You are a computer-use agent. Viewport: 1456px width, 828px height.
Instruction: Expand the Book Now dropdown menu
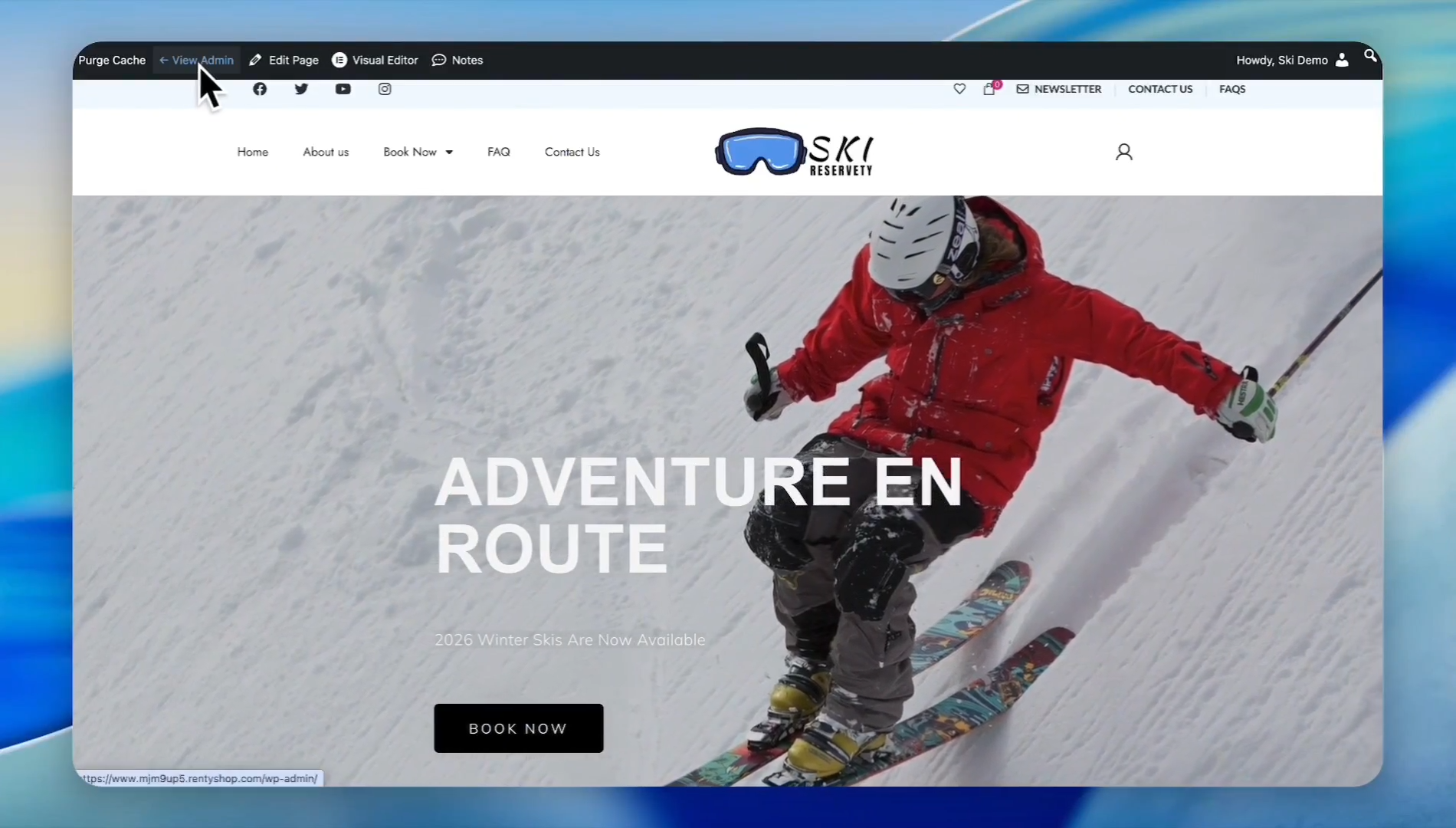tap(418, 152)
